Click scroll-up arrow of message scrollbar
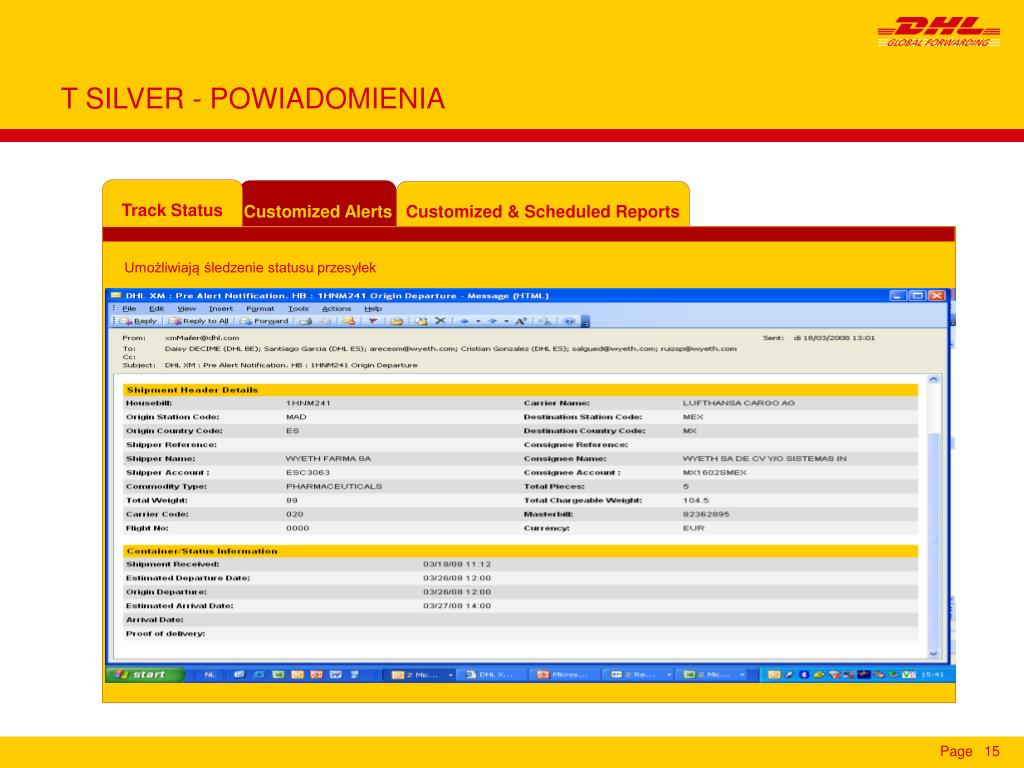This screenshot has width=1024, height=768. (x=933, y=379)
